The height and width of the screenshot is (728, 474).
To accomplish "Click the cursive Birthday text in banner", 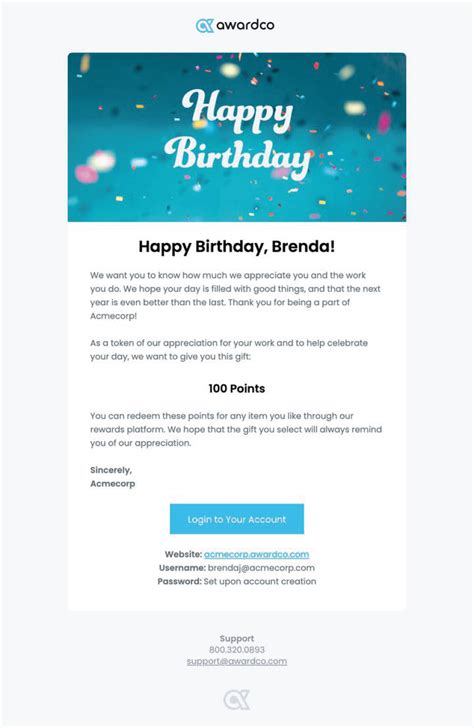I will coord(238,157).
